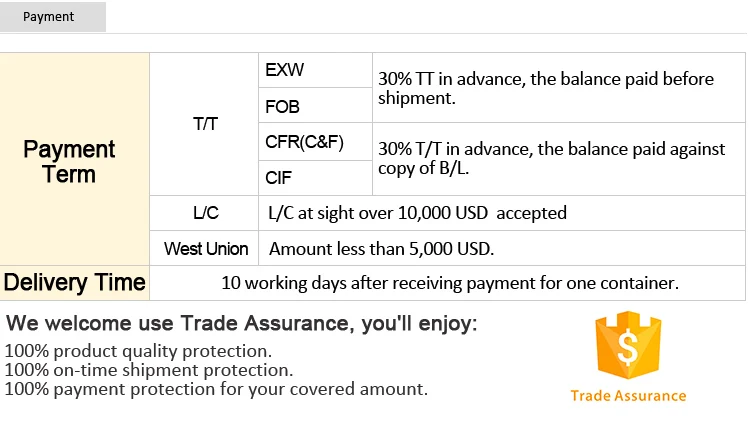Click the 10 working days delivery text

(450, 283)
